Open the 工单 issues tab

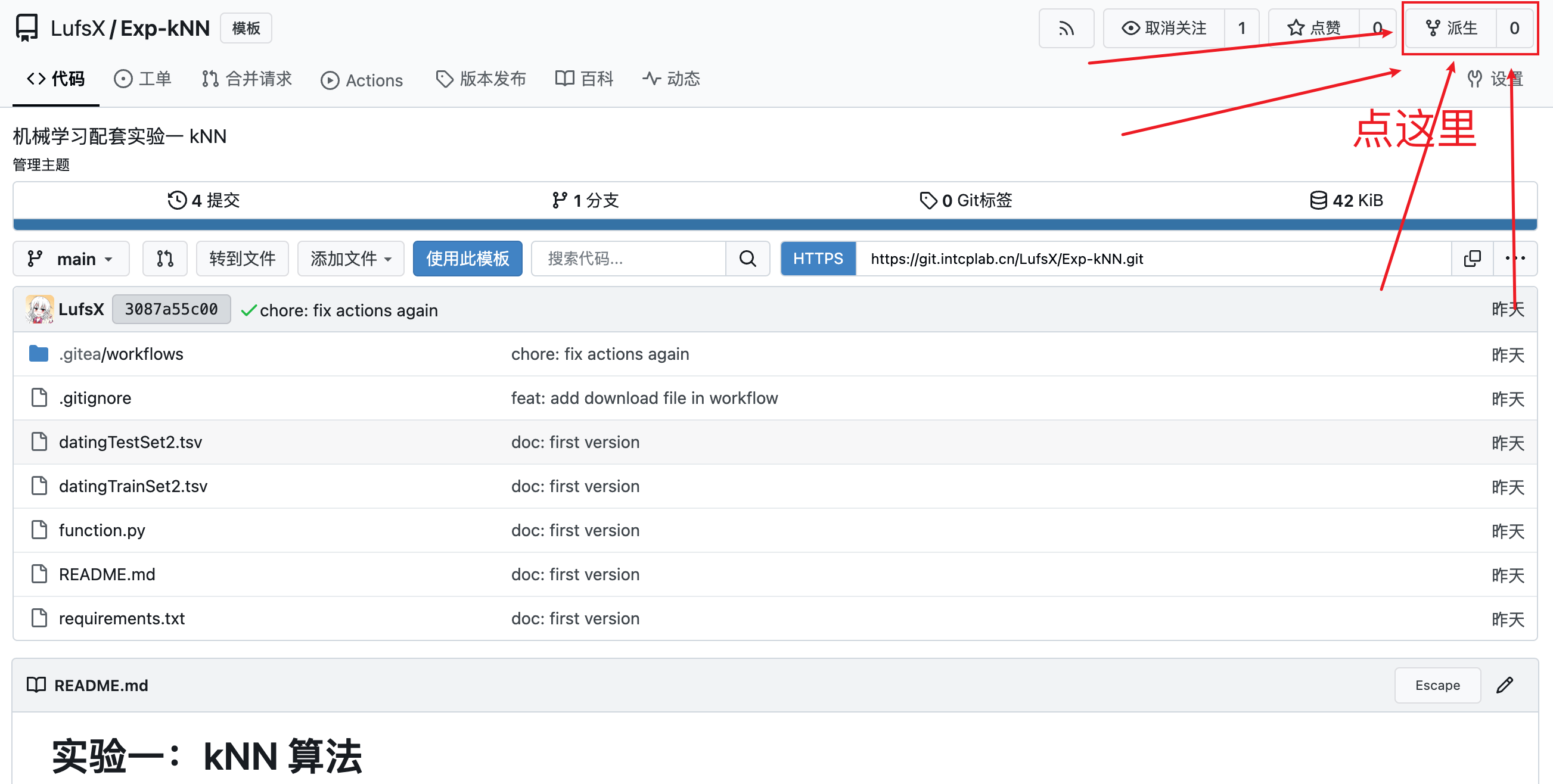[143, 79]
